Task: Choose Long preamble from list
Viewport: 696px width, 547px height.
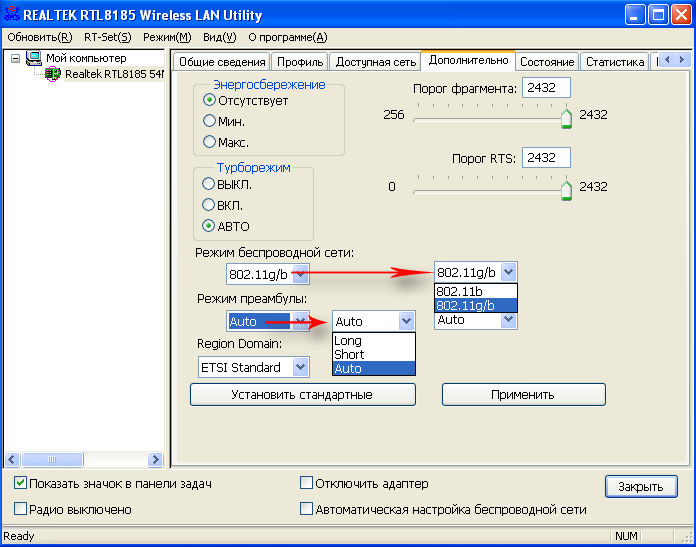Action: tap(374, 341)
